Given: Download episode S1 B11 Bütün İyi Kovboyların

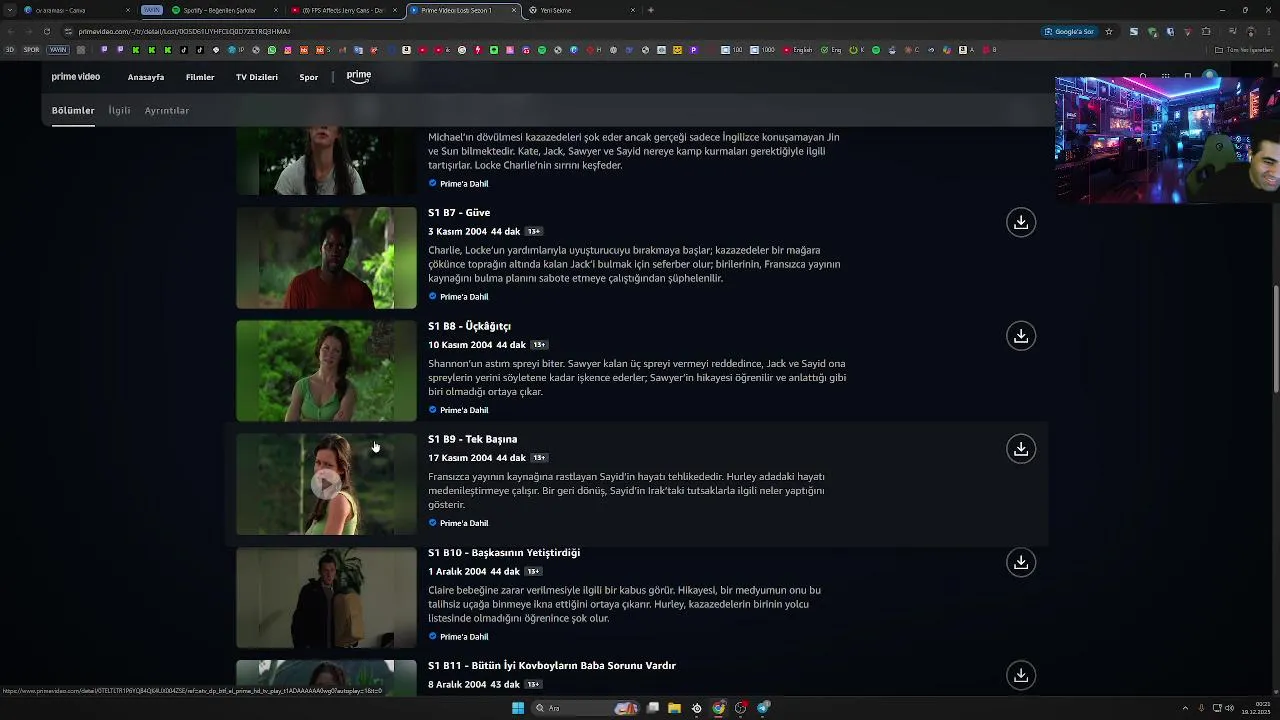Looking at the screenshot, I should (x=1021, y=675).
